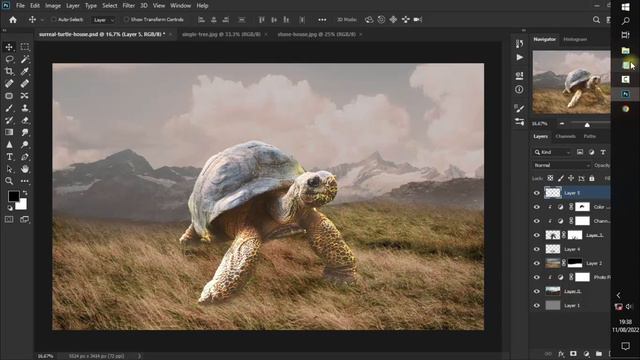Enable the Auto-Select checkbox
This screenshot has width=640, height=360.
click(x=53, y=20)
